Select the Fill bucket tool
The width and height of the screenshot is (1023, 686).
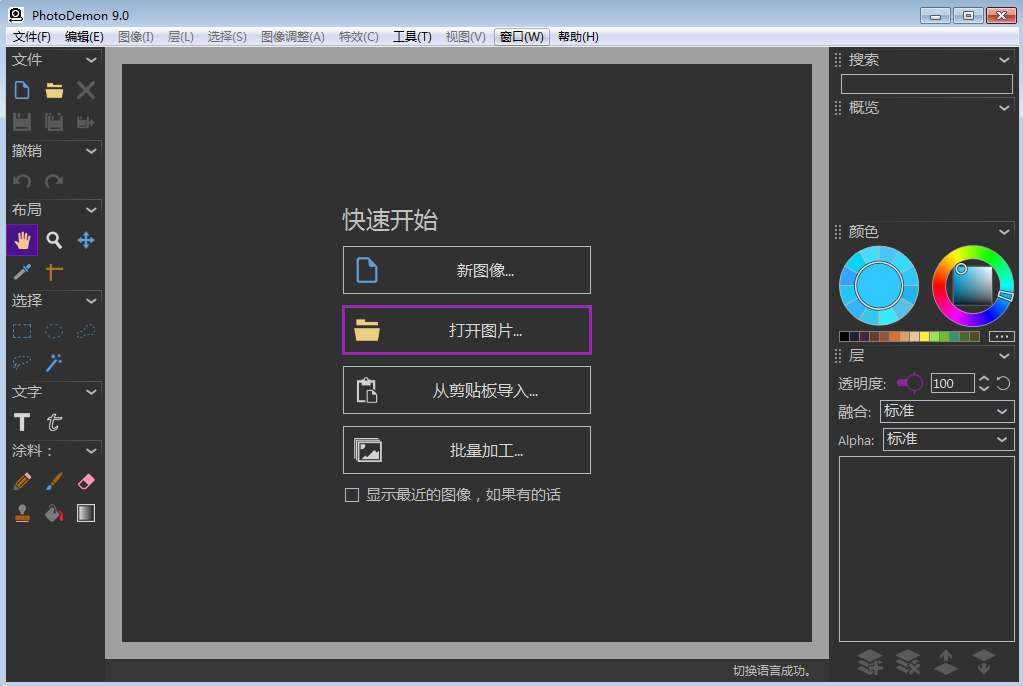[53, 512]
